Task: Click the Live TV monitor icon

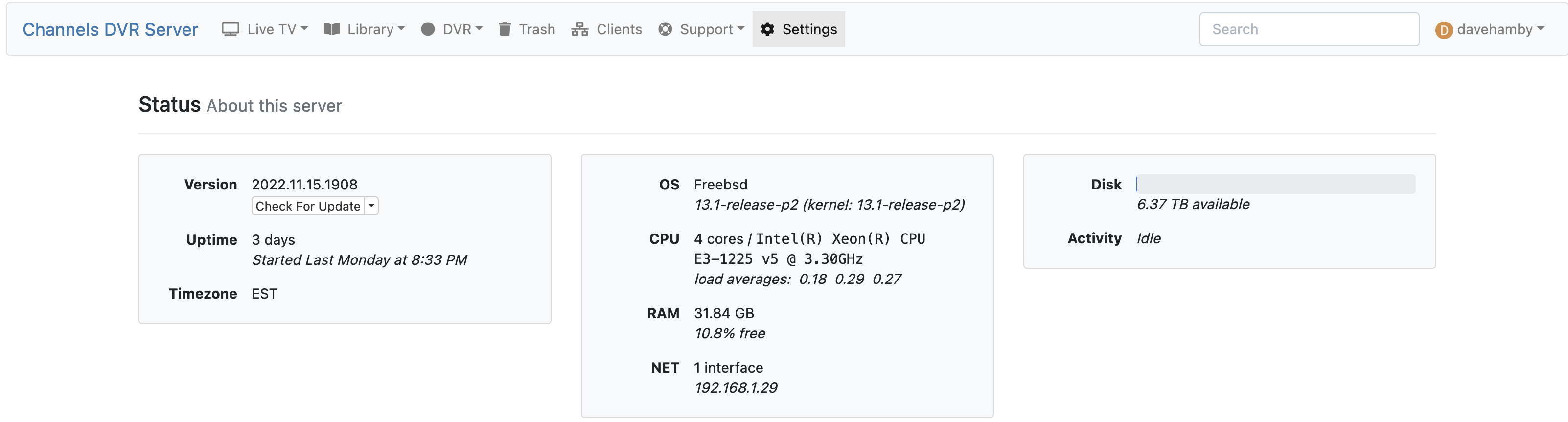Action: [x=230, y=29]
